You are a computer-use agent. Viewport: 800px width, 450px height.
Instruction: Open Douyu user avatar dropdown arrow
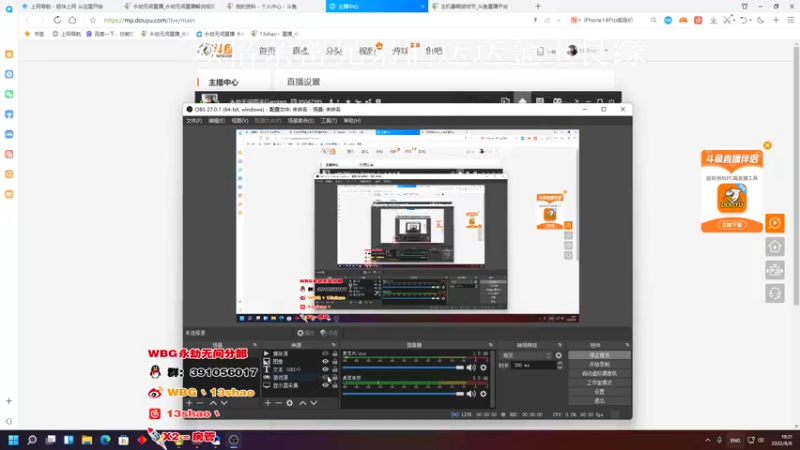(606, 51)
